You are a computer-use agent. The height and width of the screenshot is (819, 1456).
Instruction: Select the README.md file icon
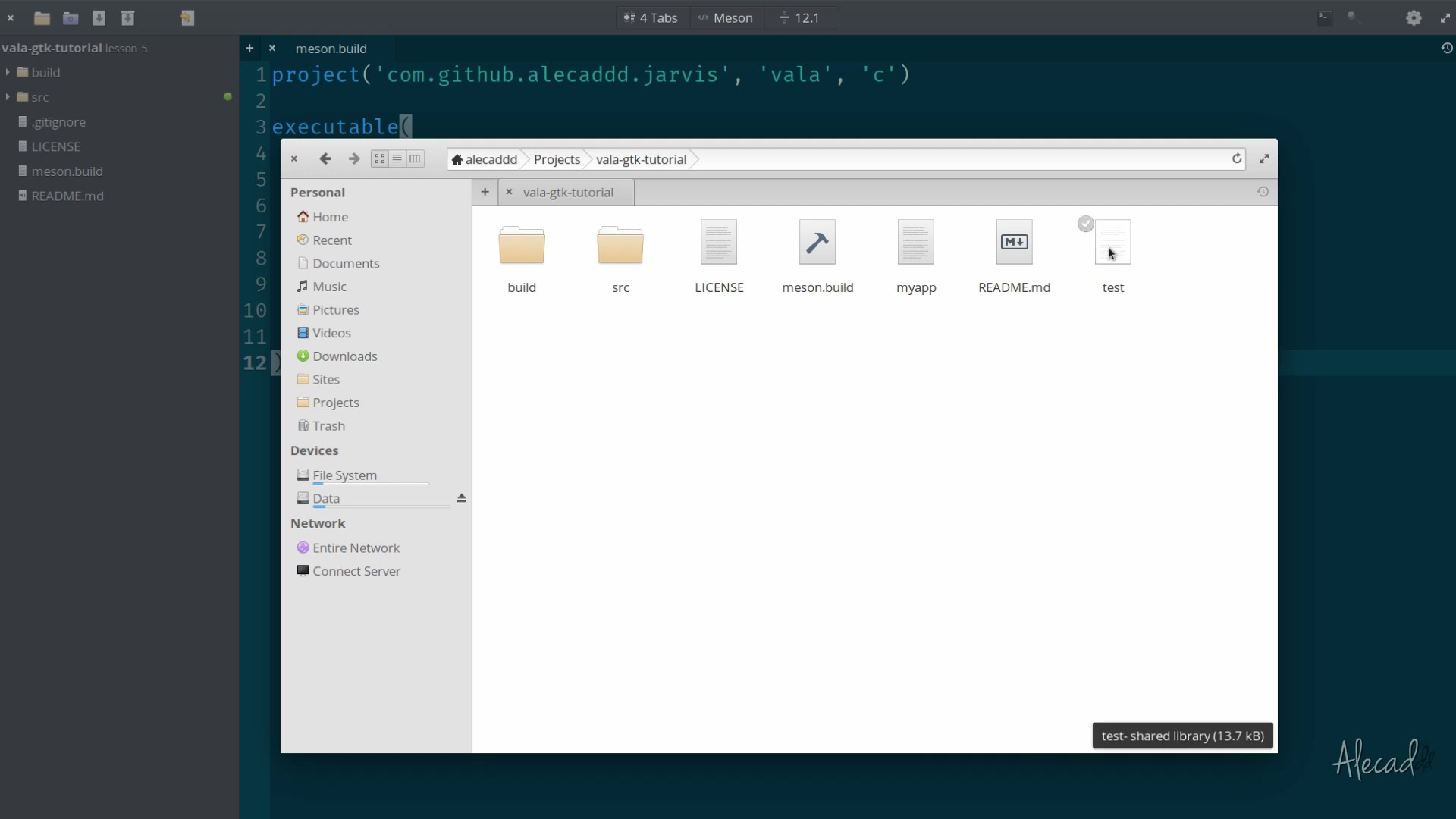pyautogui.click(x=1015, y=242)
